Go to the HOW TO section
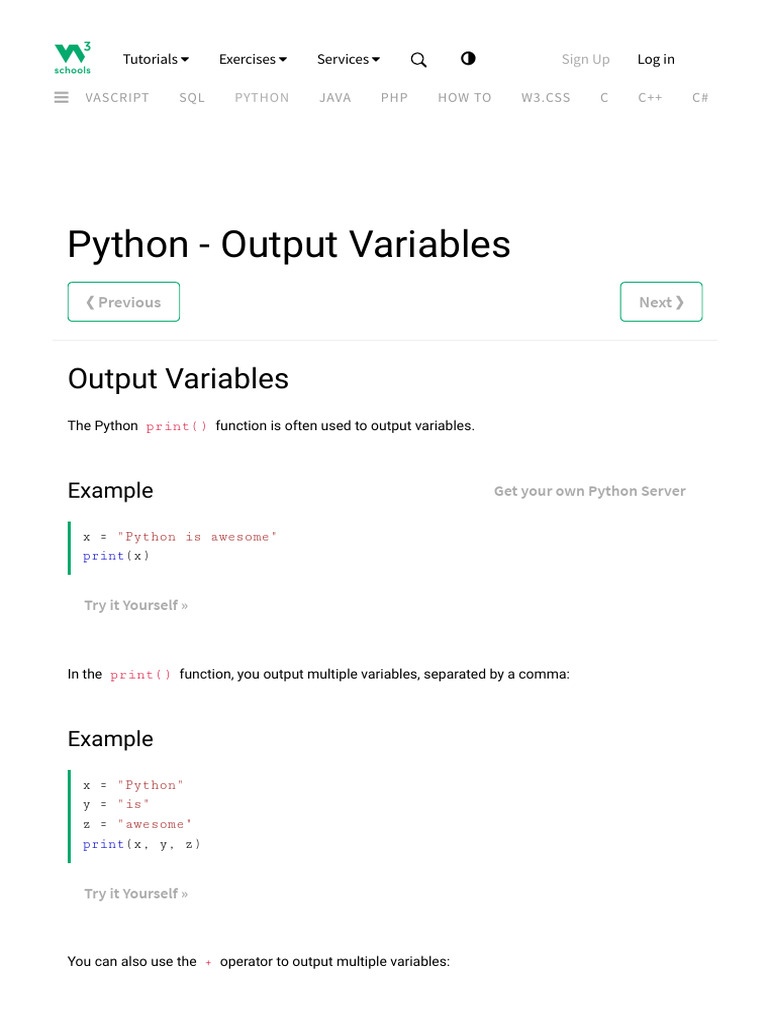Viewport: 768px width, 1024px height. 464,98
